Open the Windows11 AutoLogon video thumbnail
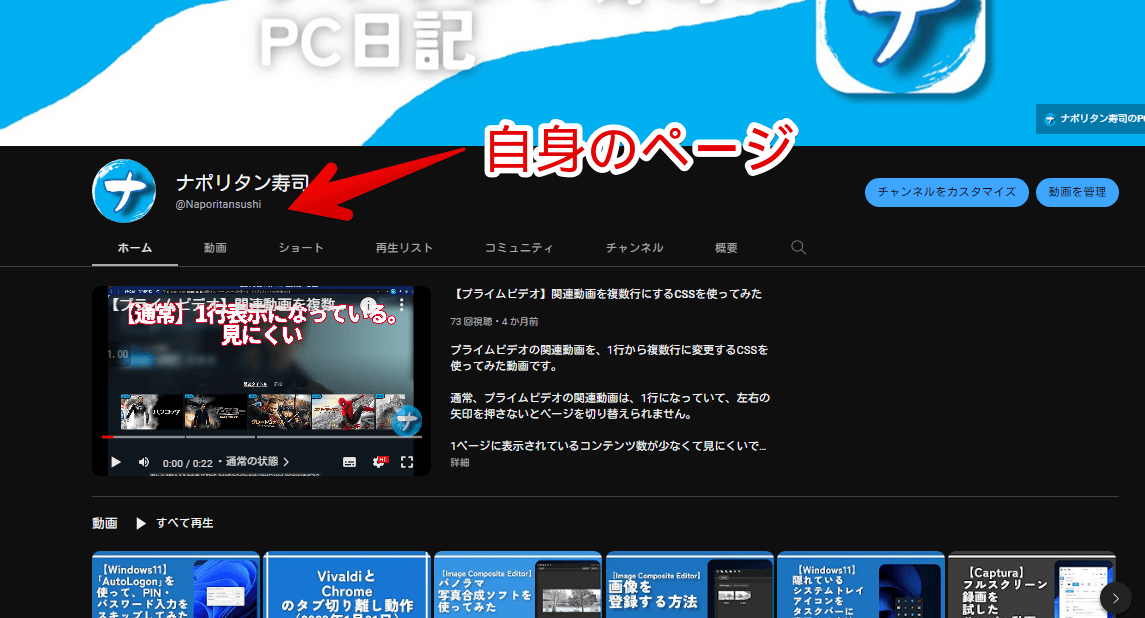The height and width of the screenshot is (618, 1145). tap(176, 584)
